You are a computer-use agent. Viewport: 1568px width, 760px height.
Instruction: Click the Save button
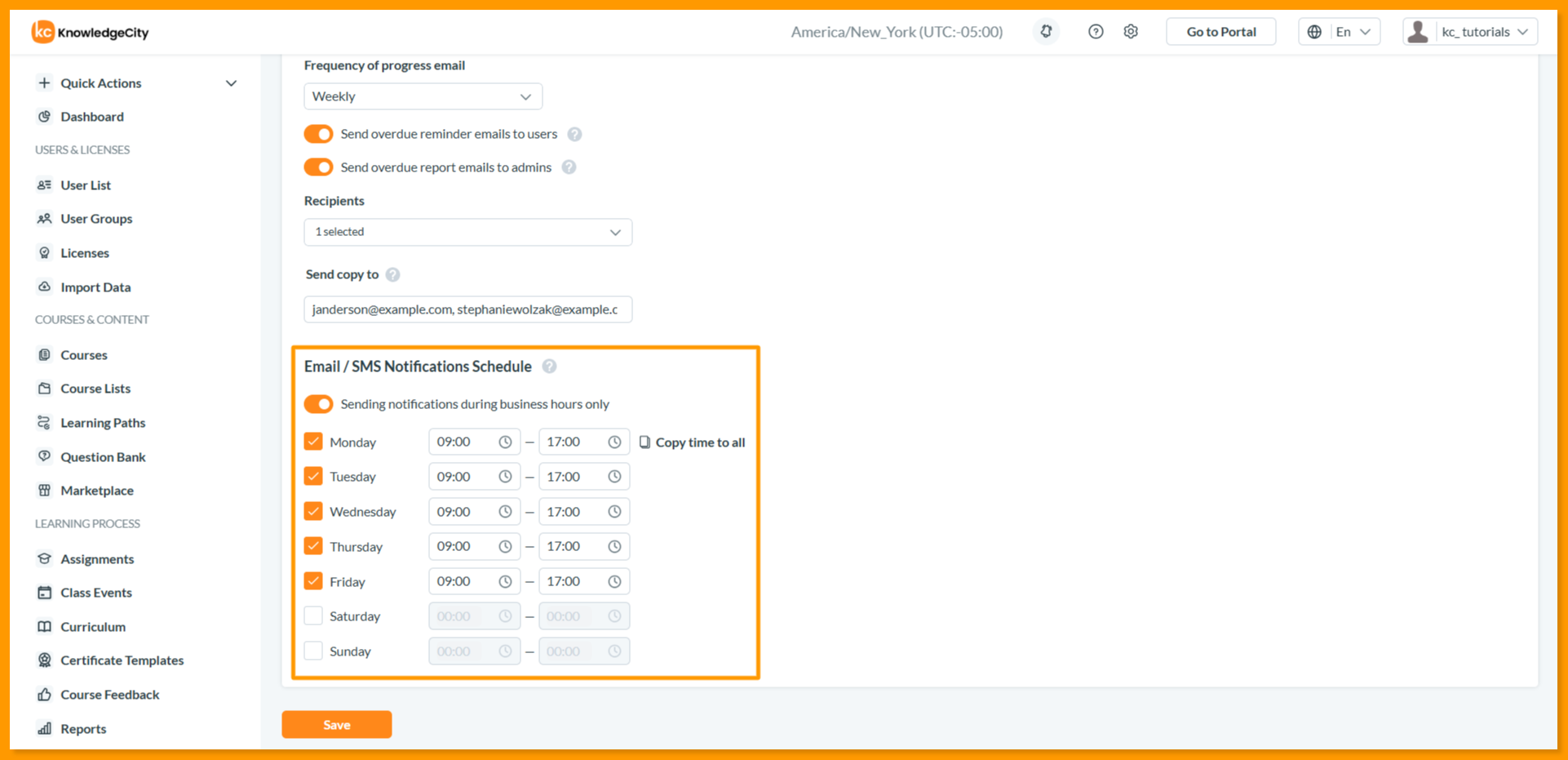click(337, 725)
